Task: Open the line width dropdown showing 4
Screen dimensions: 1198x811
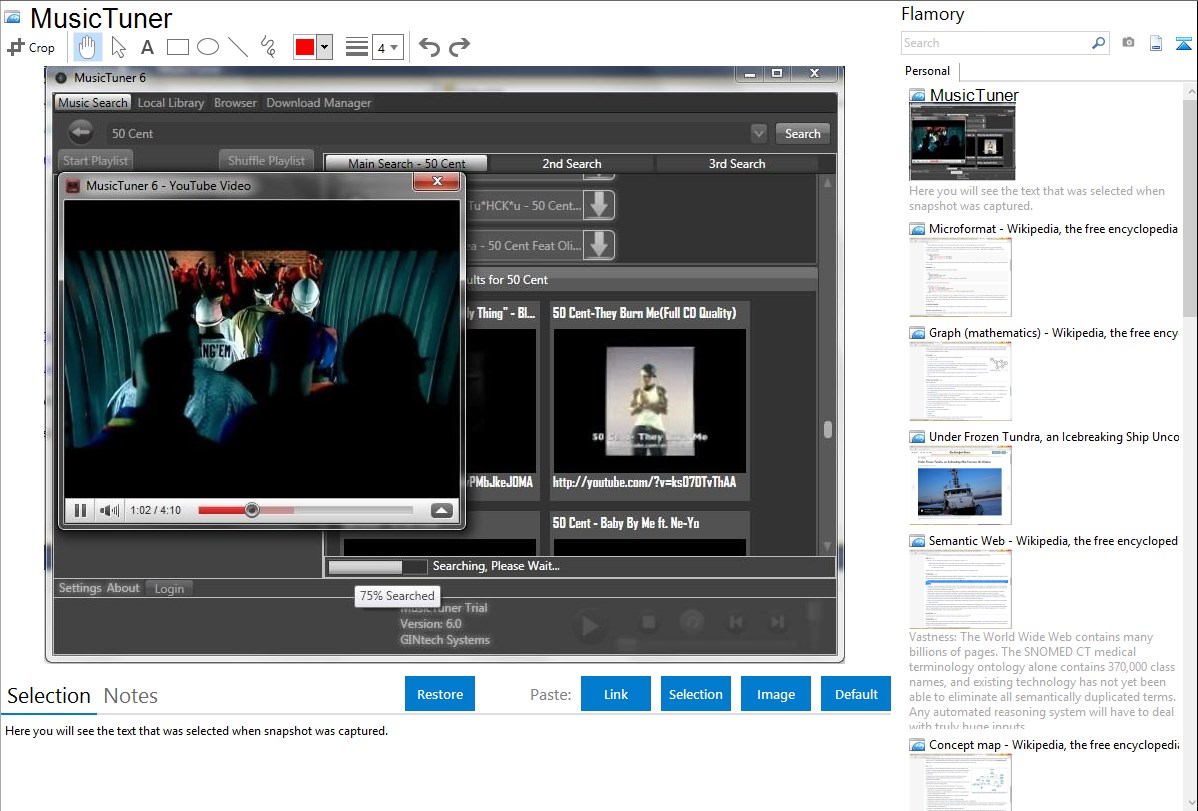Action: pyautogui.click(x=388, y=47)
